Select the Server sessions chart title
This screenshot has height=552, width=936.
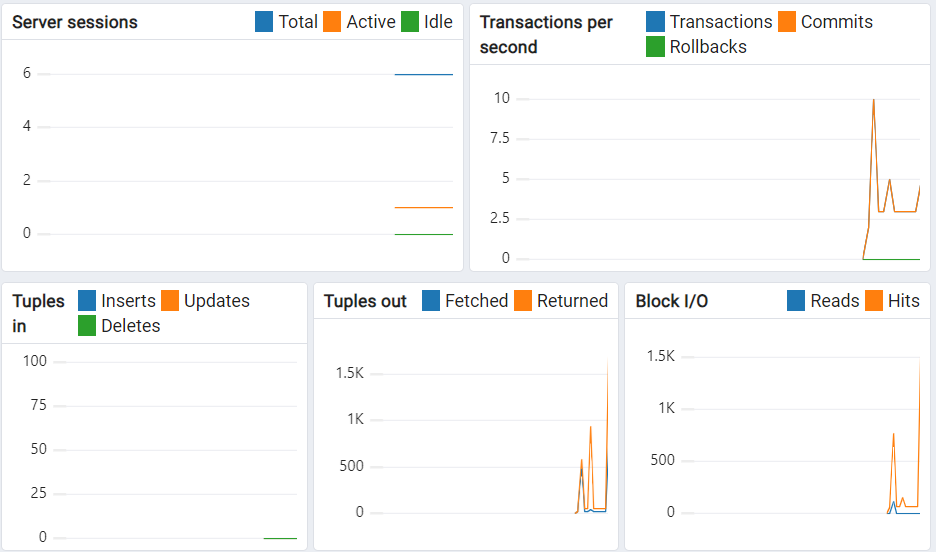coord(75,22)
